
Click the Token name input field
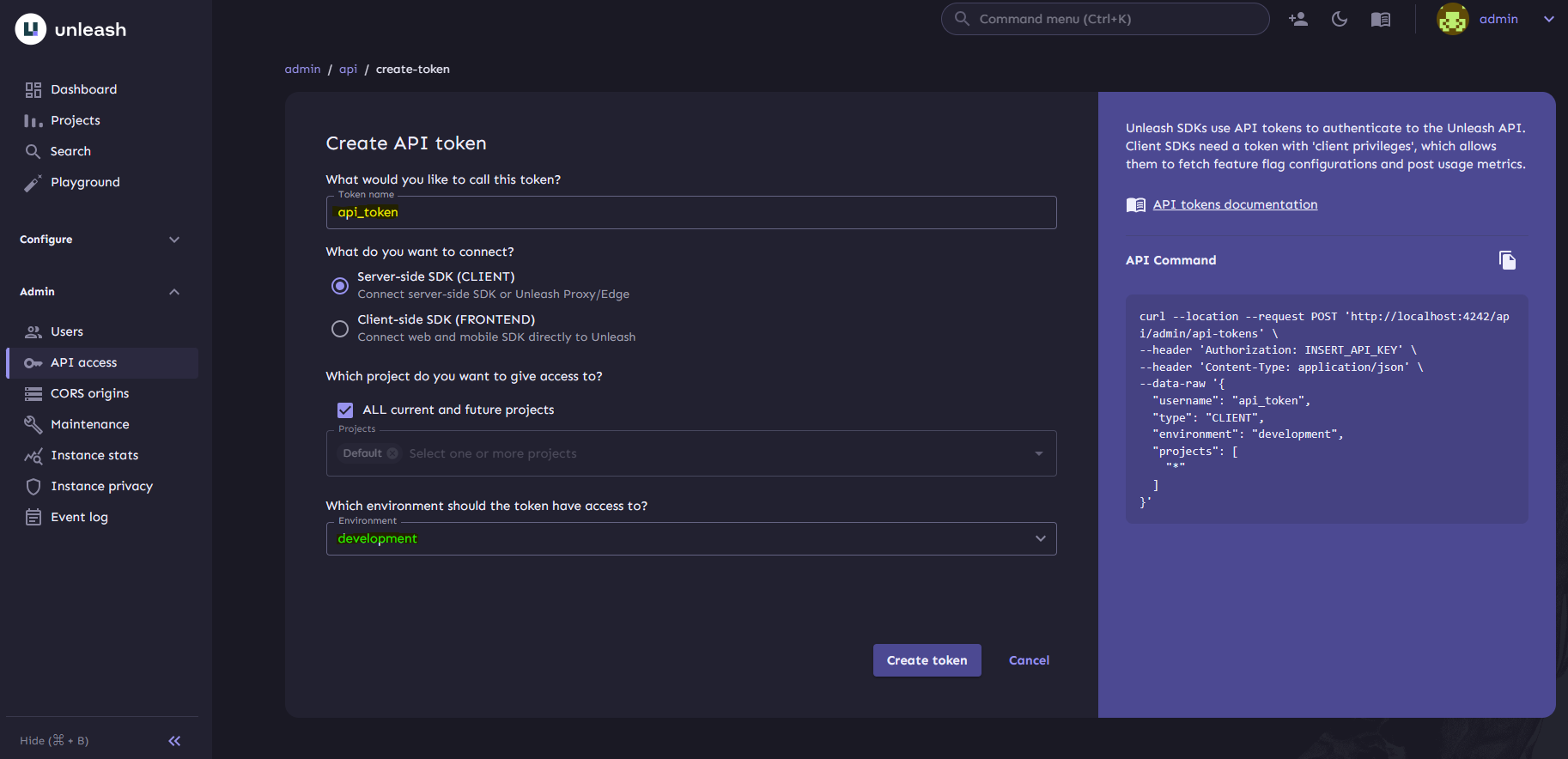click(690, 212)
